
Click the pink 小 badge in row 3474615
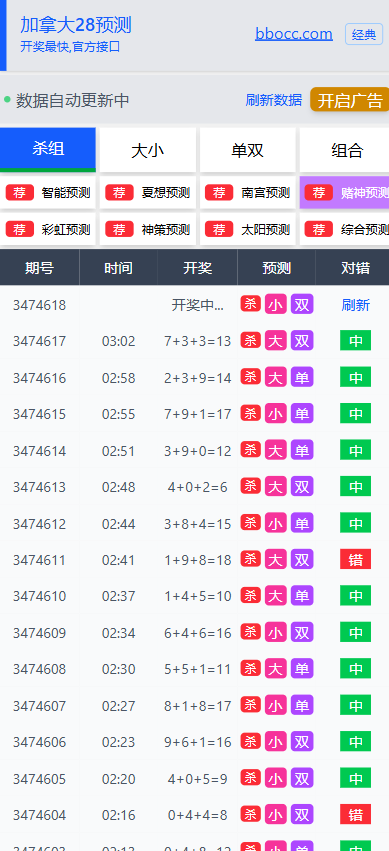point(276,414)
